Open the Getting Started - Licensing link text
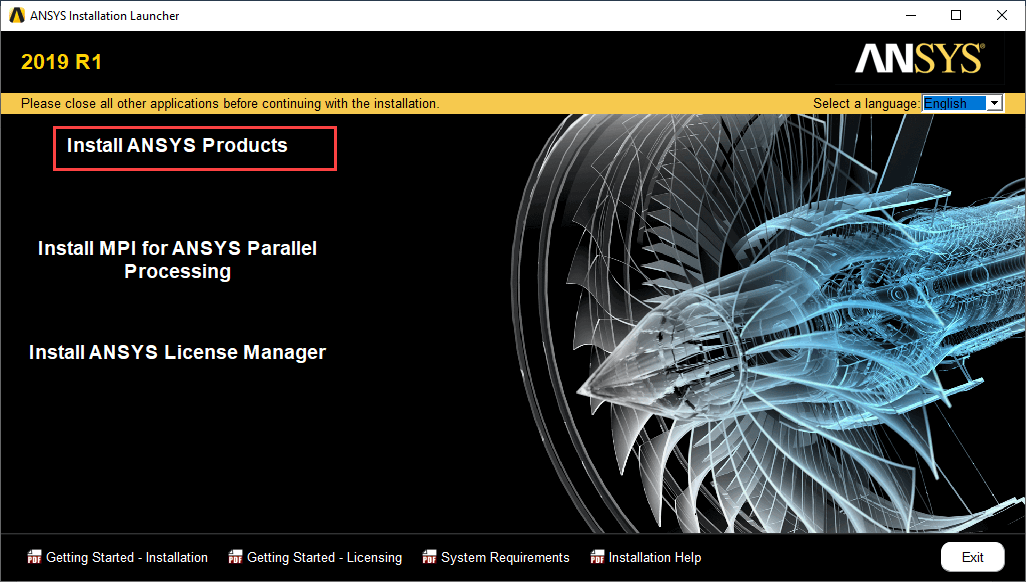The image size is (1026, 582). pos(325,557)
